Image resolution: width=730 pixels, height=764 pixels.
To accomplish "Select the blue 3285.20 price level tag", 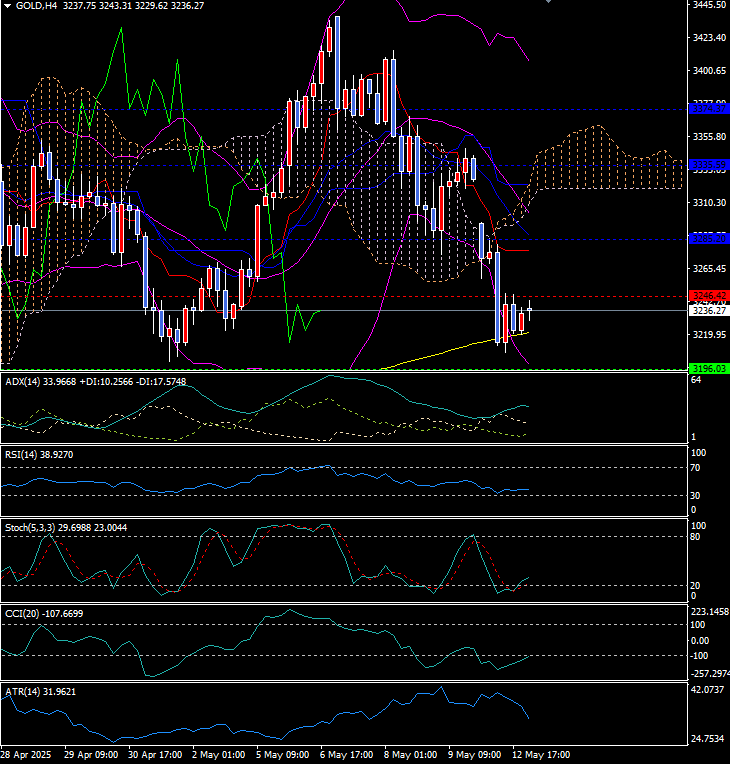I will pos(709,239).
